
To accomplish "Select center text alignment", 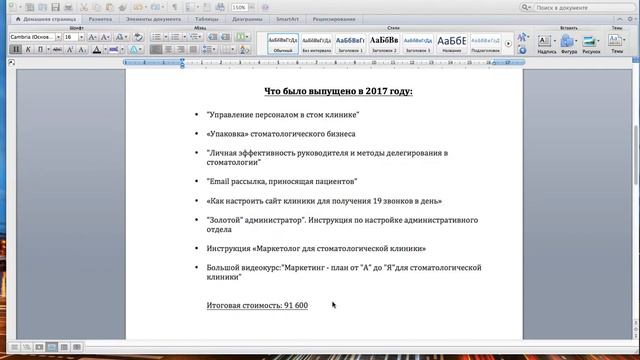I will point(168,49).
